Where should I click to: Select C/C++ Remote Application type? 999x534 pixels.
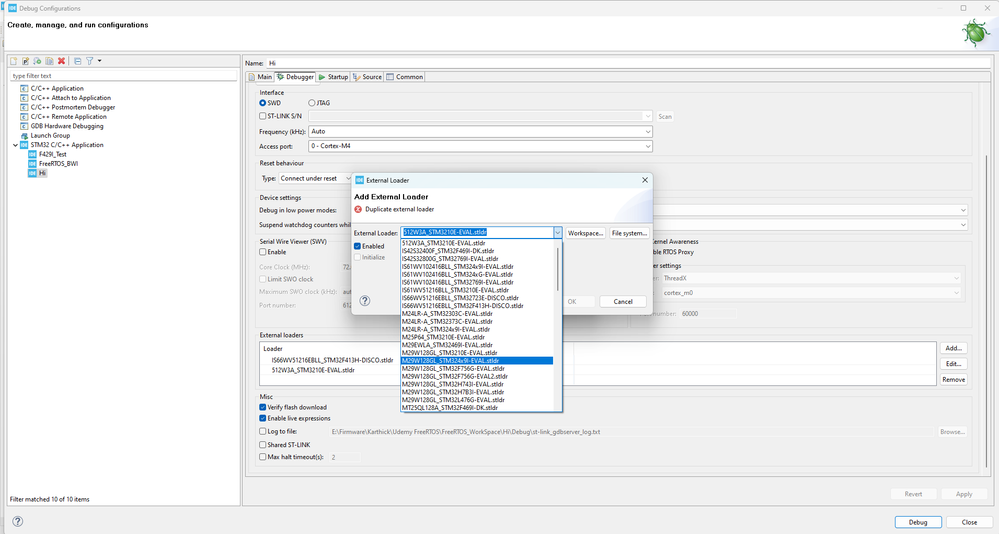(x=68, y=117)
